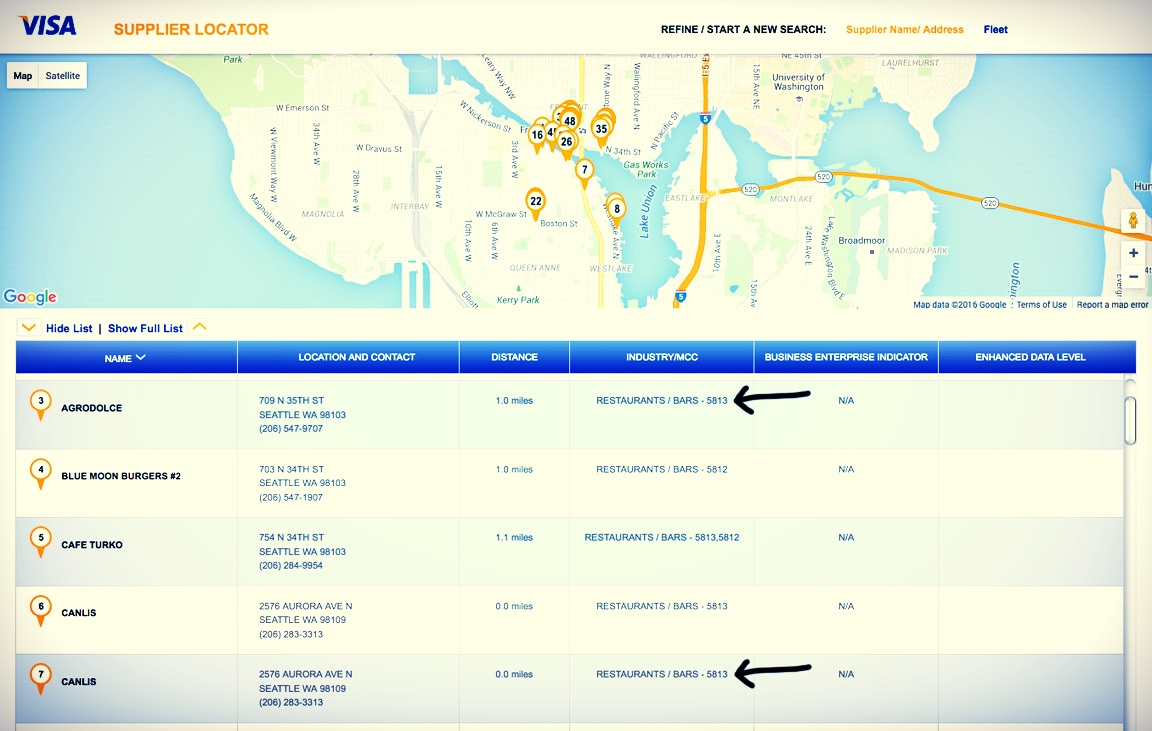This screenshot has height=731, width=1152.
Task: Click map marker number 35
Action: click(601, 130)
